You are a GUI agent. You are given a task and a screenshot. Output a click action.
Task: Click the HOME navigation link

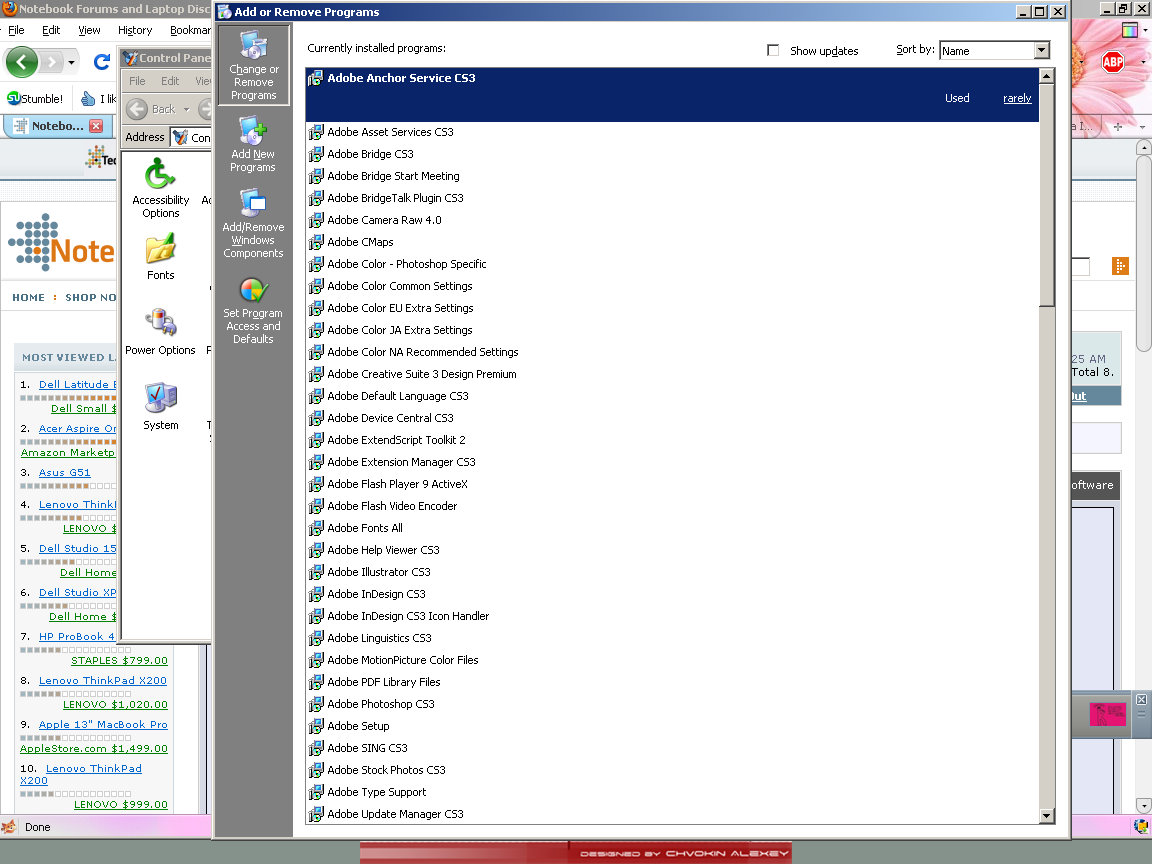tap(29, 298)
